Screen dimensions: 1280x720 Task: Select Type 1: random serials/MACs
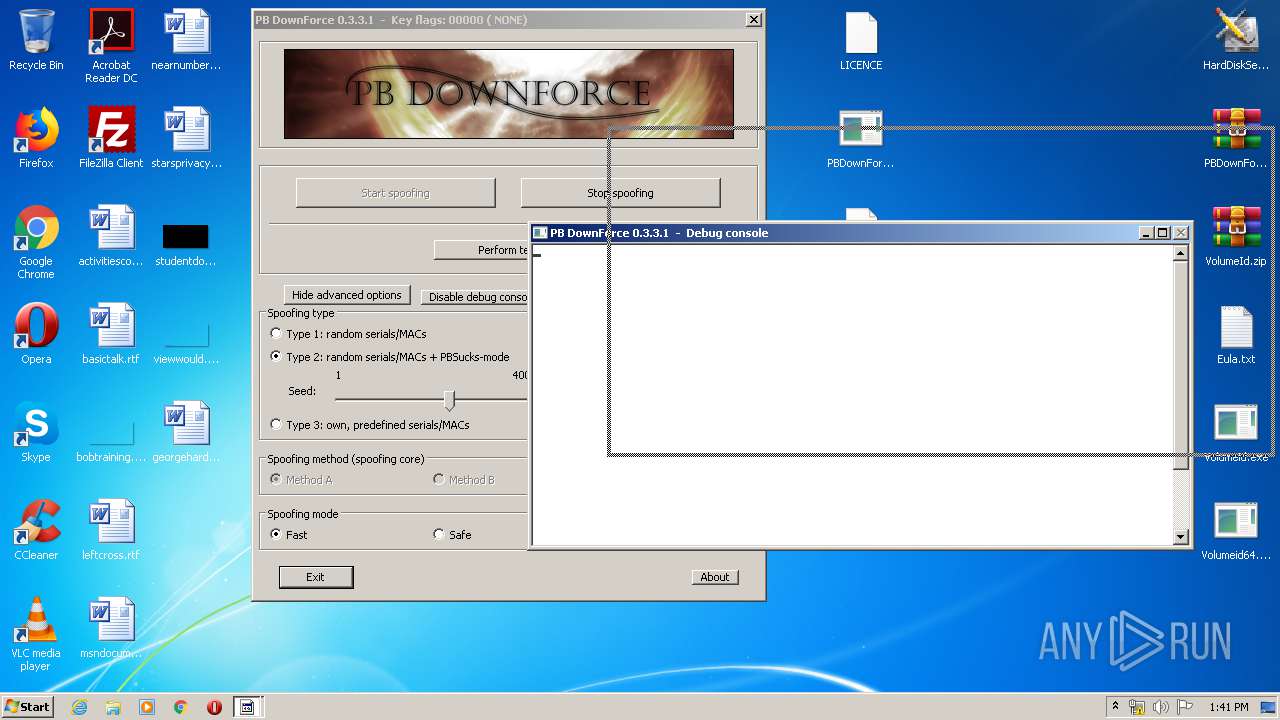348,334
